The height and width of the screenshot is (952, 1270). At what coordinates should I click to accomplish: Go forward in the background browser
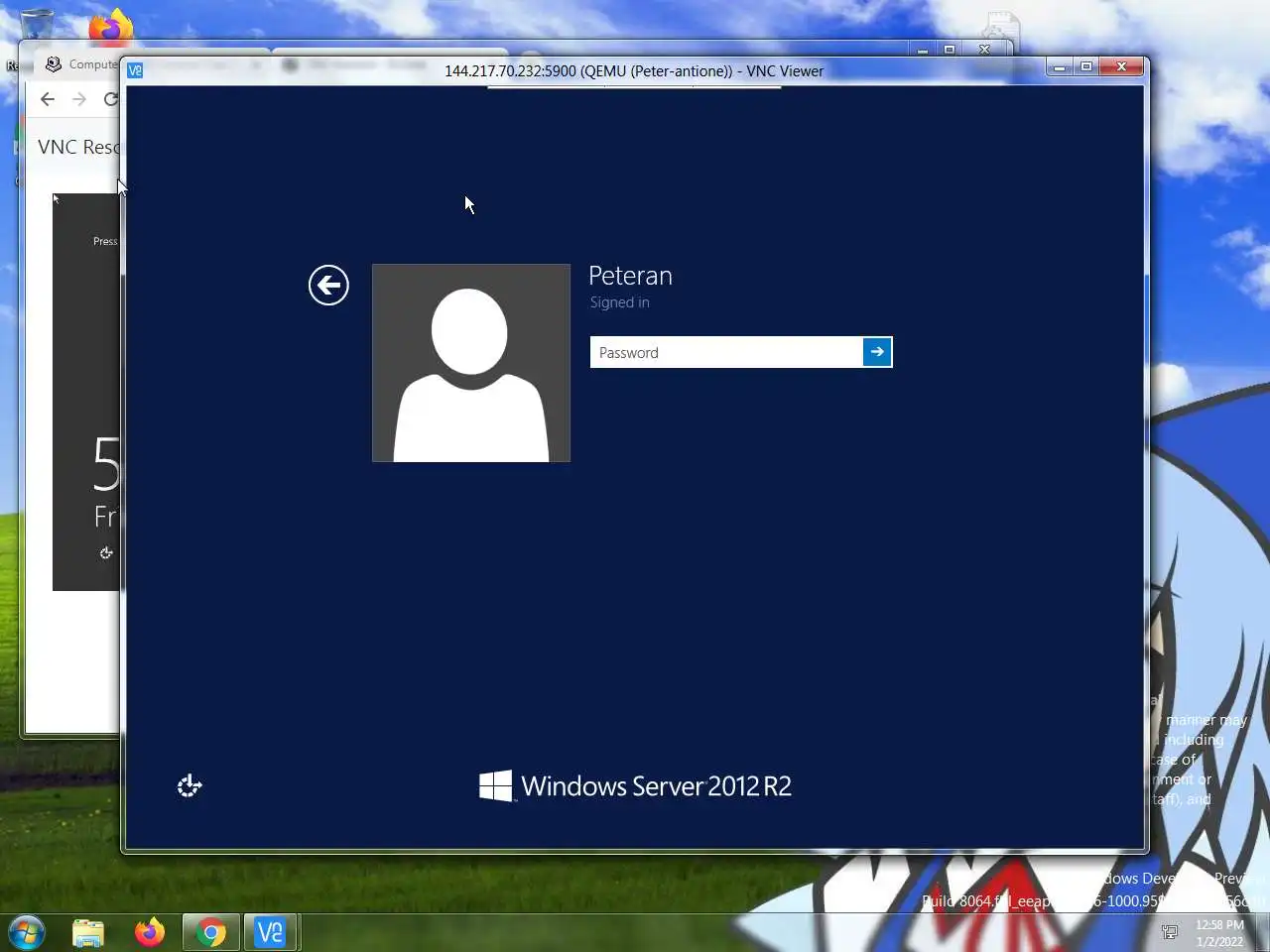79,99
